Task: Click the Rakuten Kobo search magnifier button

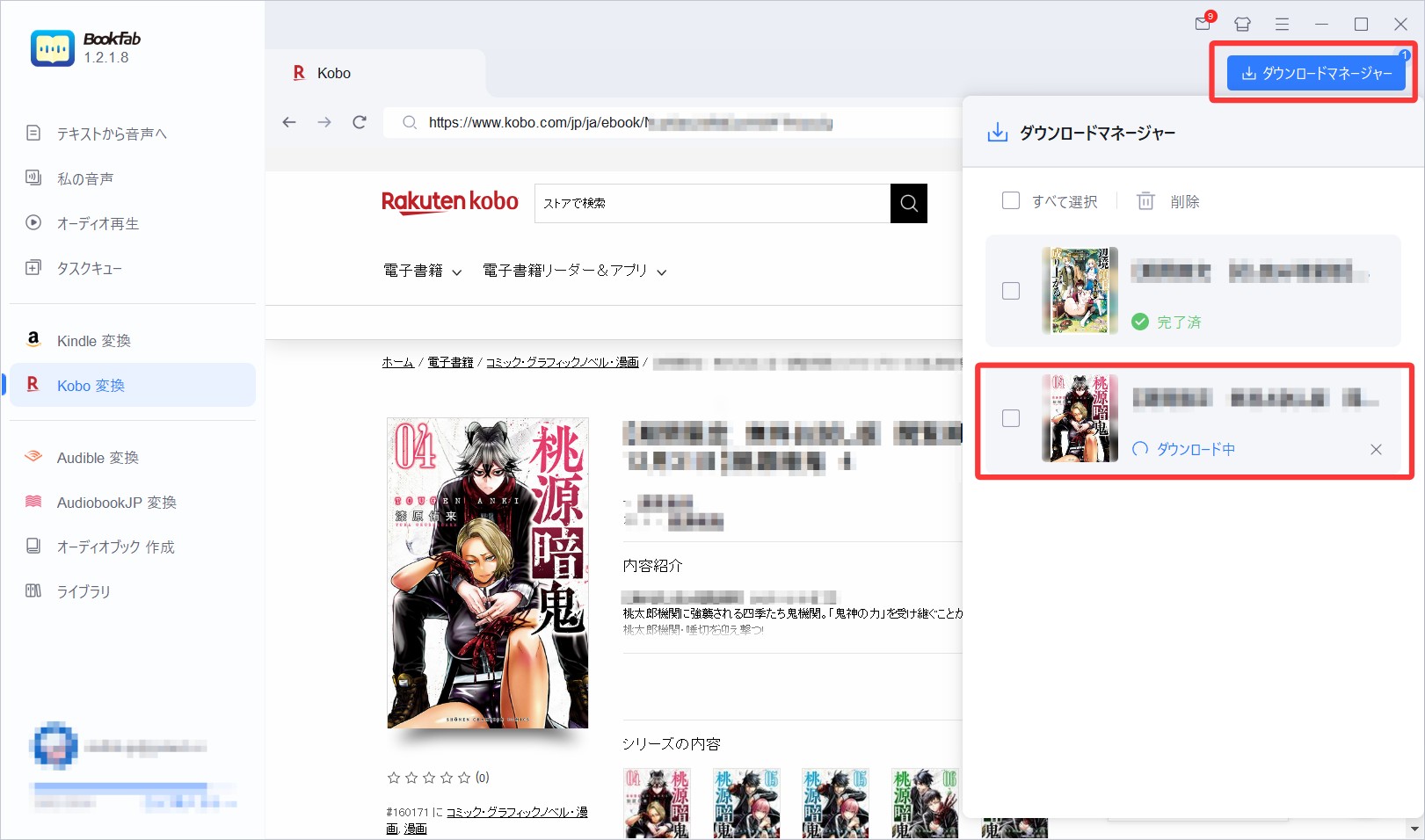Action: pyautogui.click(x=908, y=203)
